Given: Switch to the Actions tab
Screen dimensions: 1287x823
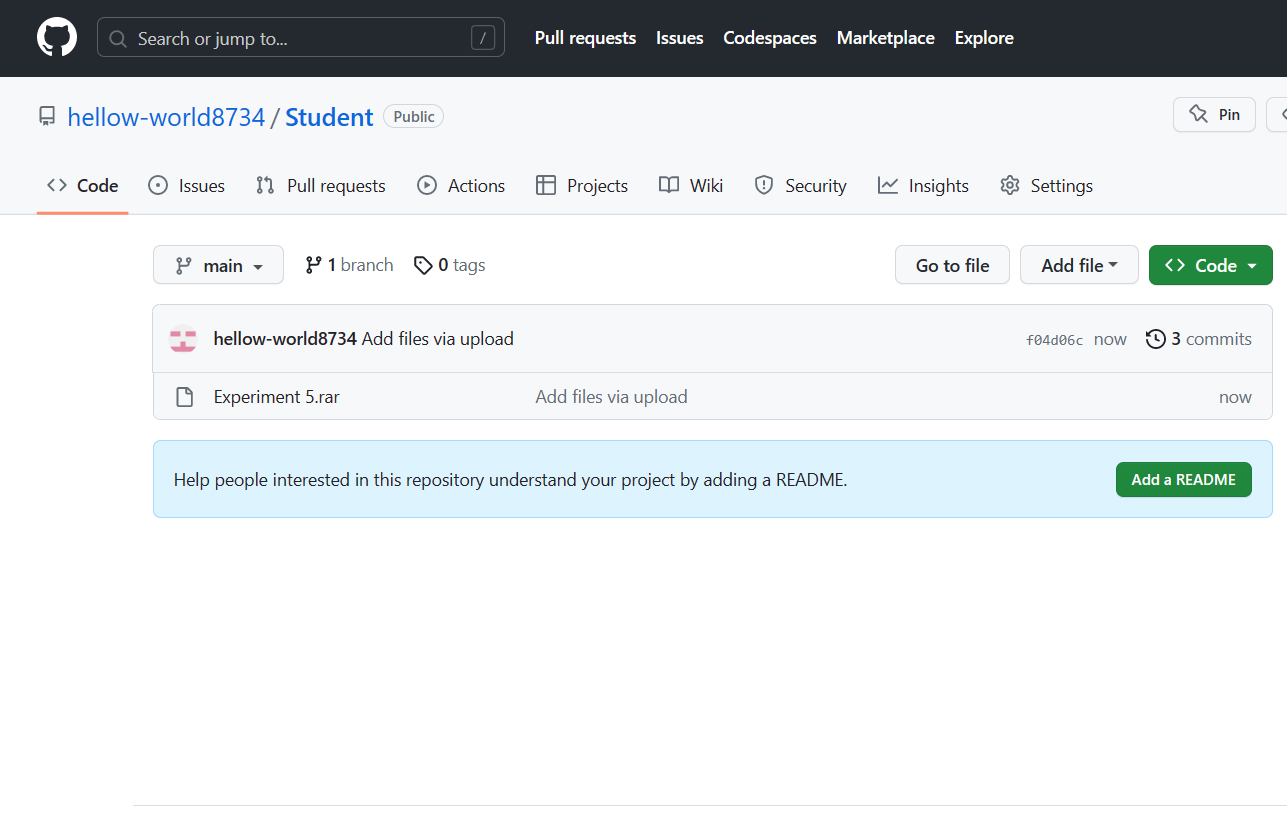Looking at the screenshot, I should pyautogui.click(x=461, y=186).
